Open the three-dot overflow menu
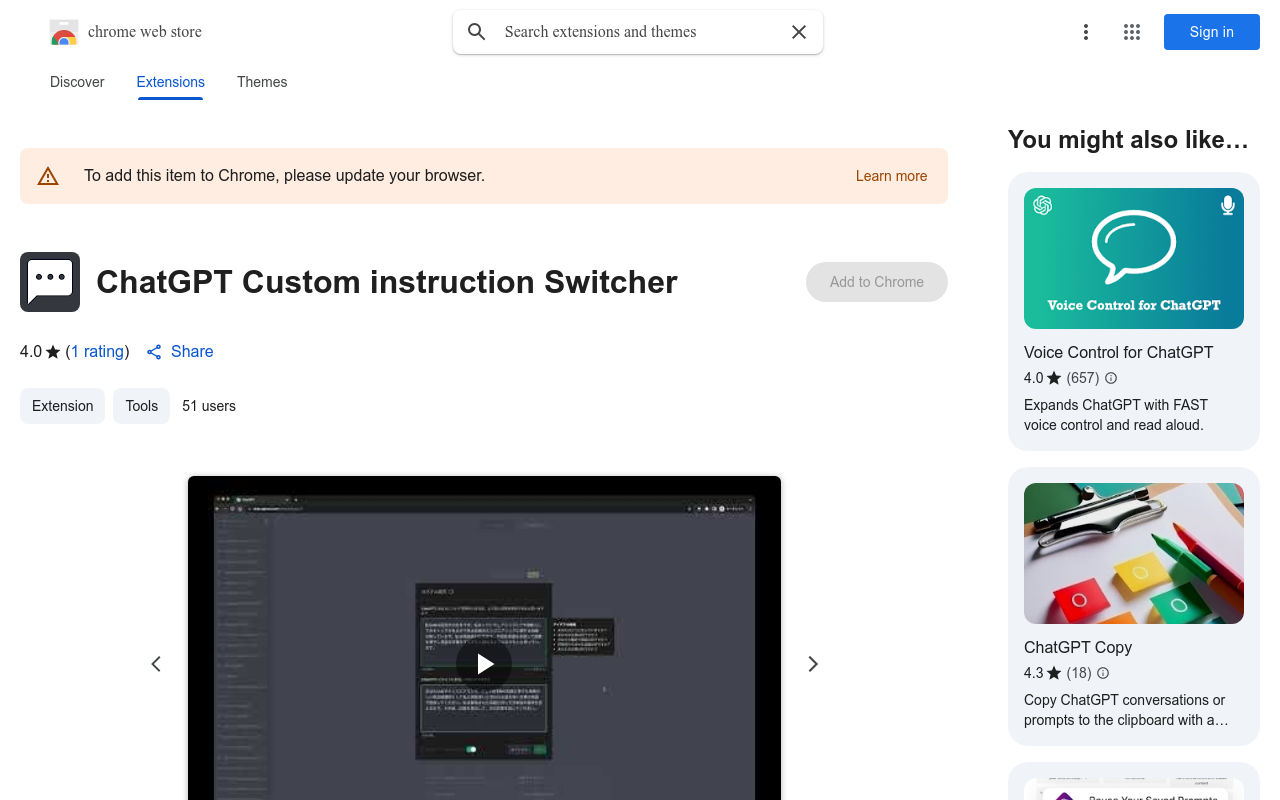The width and height of the screenshot is (1280, 800). (x=1086, y=32)
